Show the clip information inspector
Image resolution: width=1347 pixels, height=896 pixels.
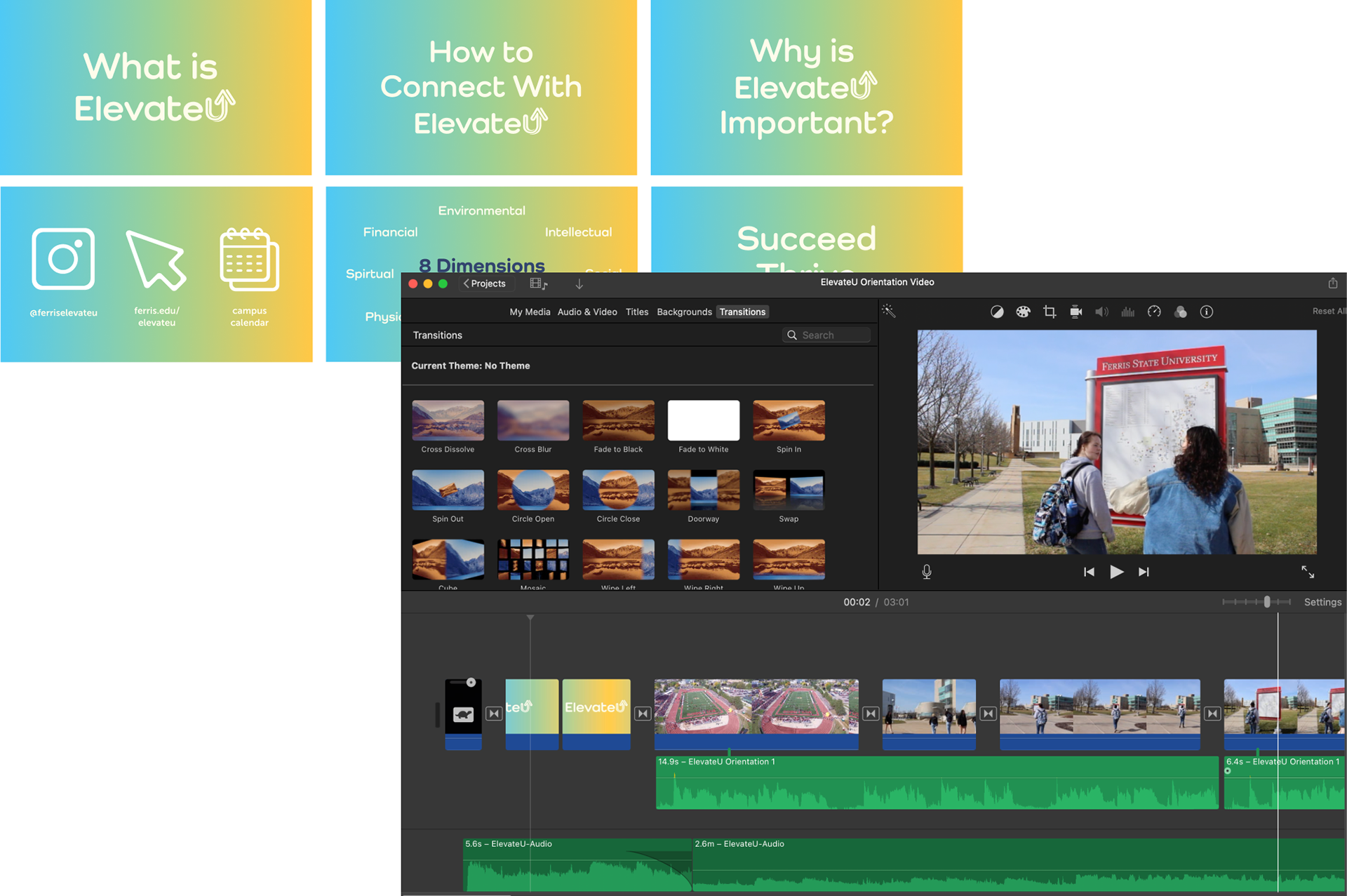[1207, 312]
